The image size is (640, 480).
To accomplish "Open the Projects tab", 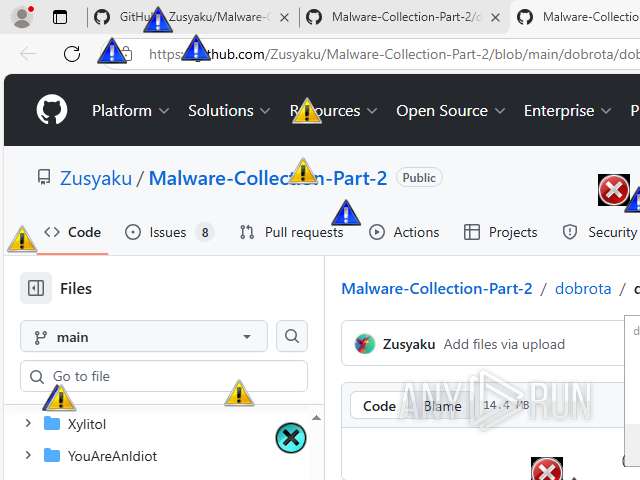I will [501, 232].
